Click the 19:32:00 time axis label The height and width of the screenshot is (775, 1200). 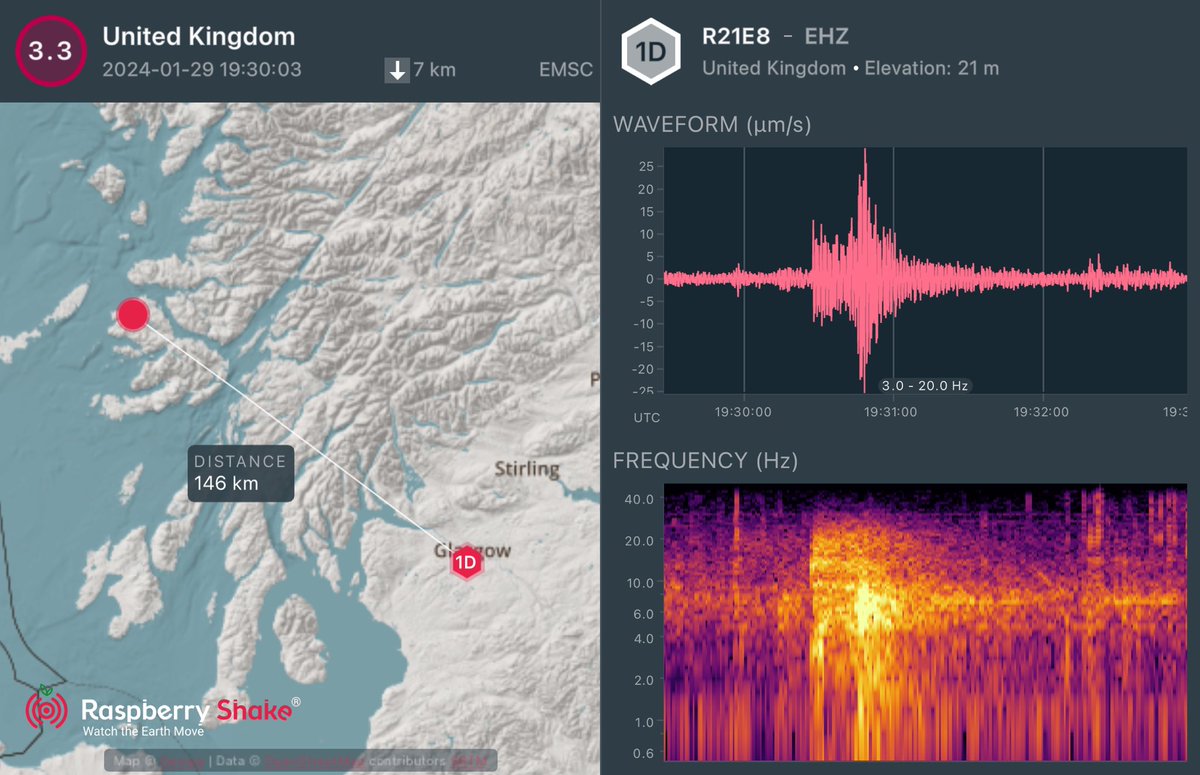1043,412
